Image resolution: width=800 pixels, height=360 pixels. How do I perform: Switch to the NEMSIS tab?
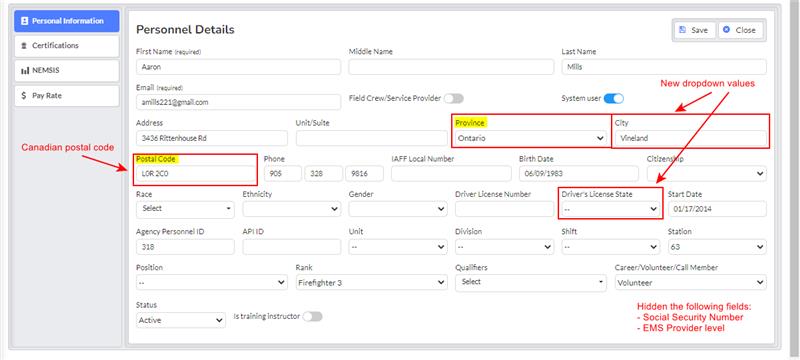[67, 71]
